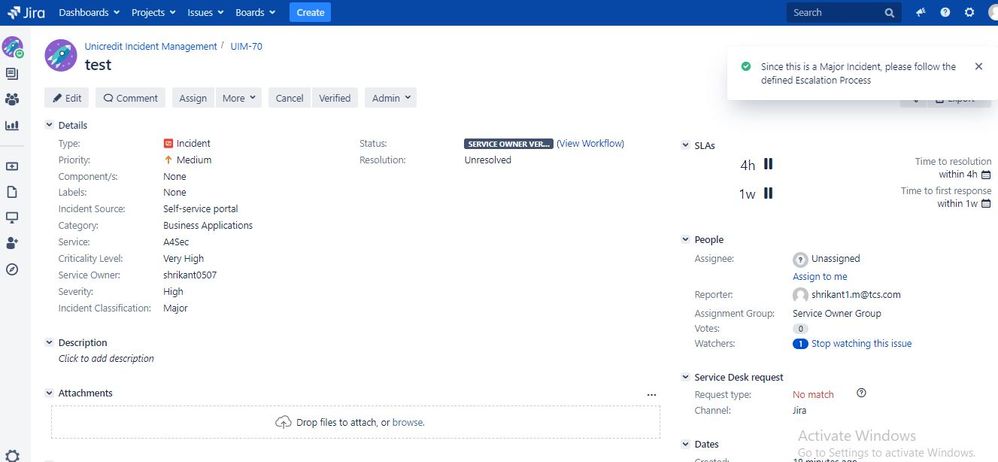Click the Create button
The height and width of the screenshot is (462, 998).
click(x=310, y=12)
